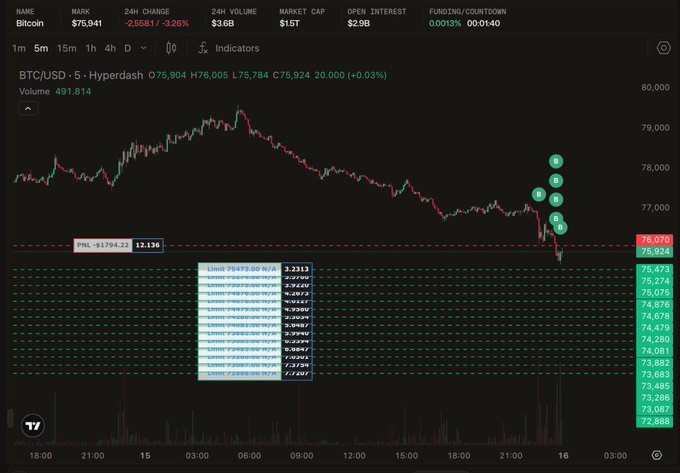This screenshot has height=473, width=680.
Task: Click the PNL -$1794.22 position label
Action: pyautogui.click(x=103, y=245)
